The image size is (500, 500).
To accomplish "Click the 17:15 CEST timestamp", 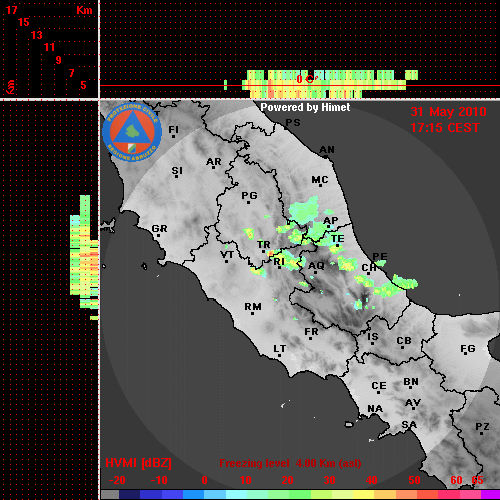I will coord(445,128).
